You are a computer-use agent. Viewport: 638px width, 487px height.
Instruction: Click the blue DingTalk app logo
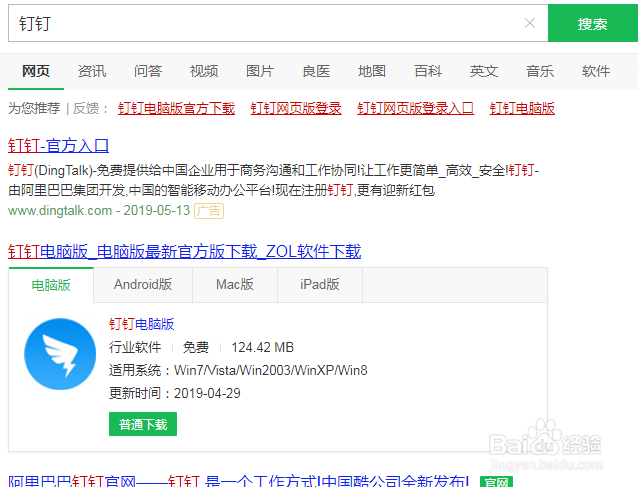coord(60,354)
